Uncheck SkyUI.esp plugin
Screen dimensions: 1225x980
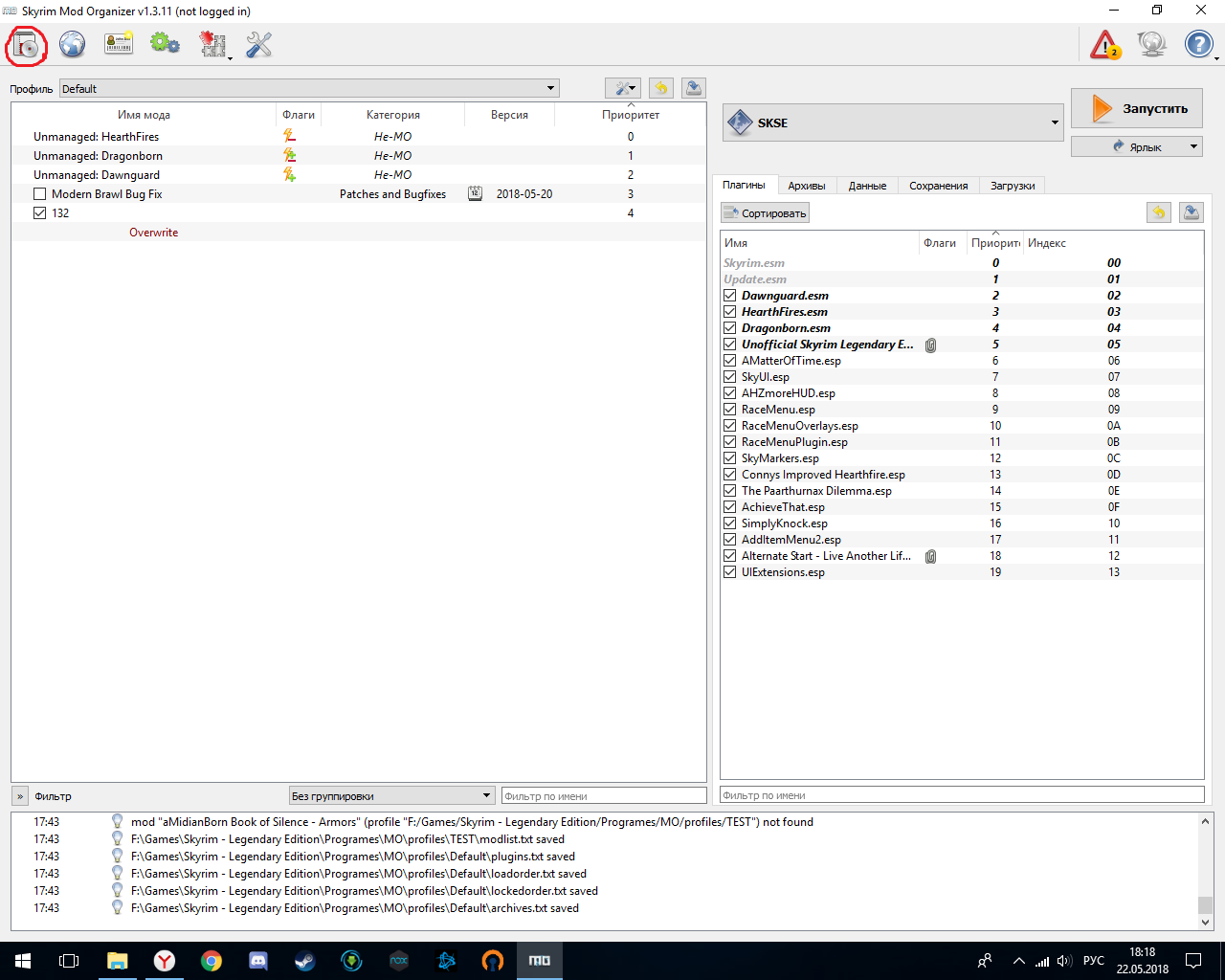tap(730, 377)
